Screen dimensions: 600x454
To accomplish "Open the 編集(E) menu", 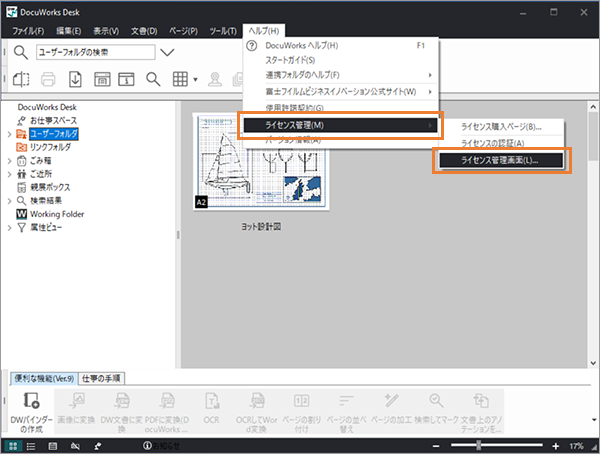I will coord(68,31).
